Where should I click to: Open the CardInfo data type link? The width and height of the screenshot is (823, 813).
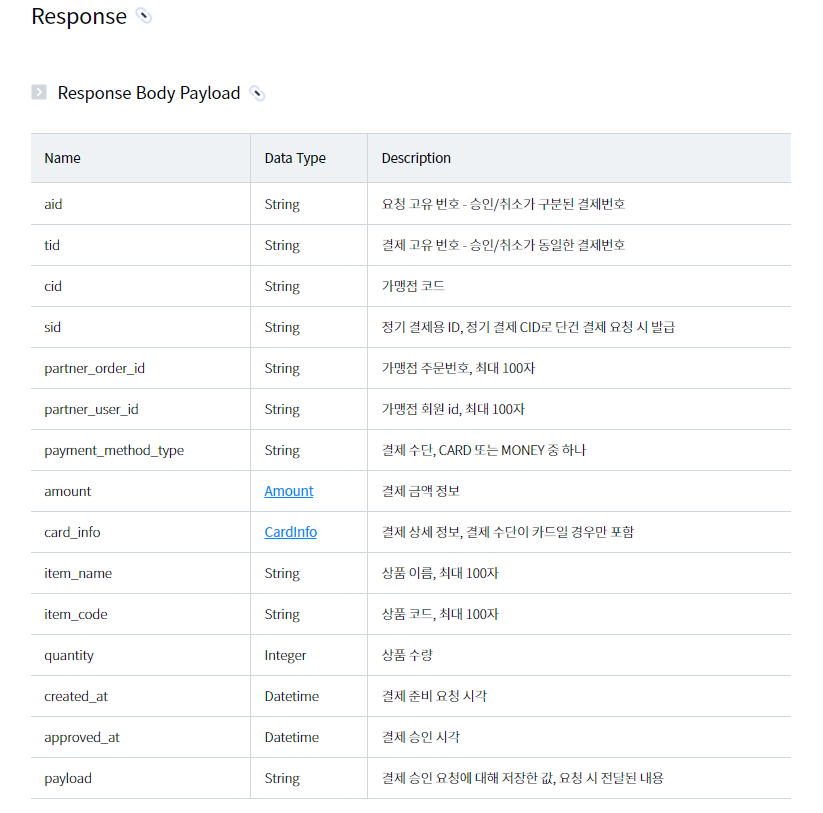(290, 532)
